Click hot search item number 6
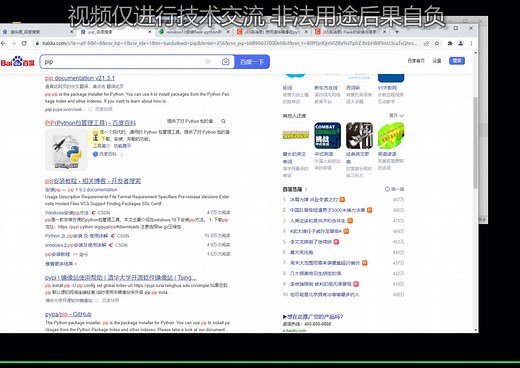Image resolution: width=520 pixels, height=368 pixels. 301,252
